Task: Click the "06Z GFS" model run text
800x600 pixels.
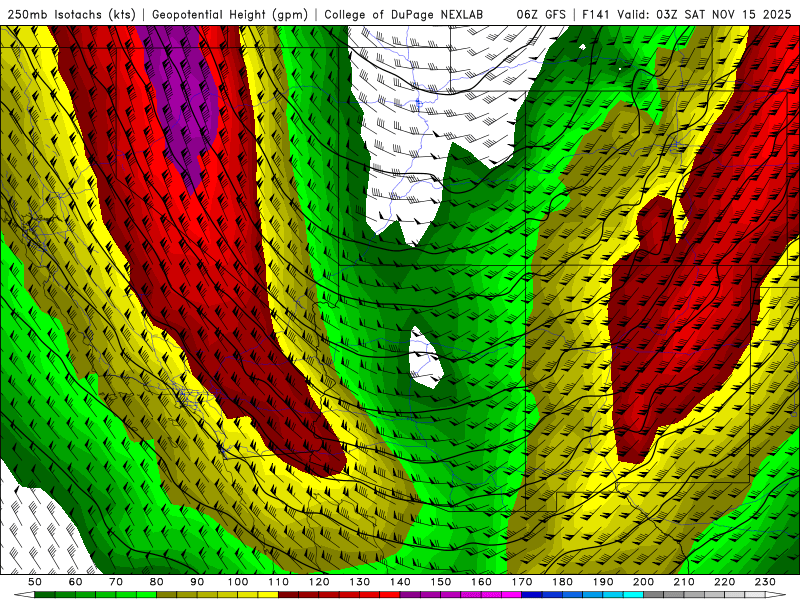Action: [541, 15]
